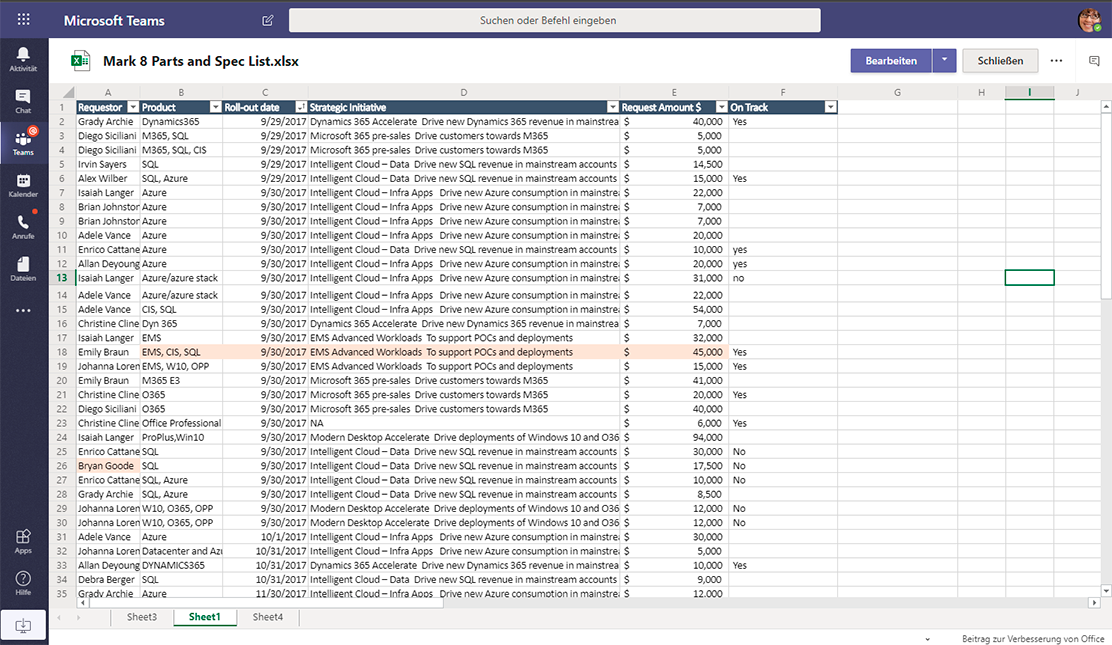1112x645 pixels.
Task: Open Kalender in the left sidebar
Action: (x=23, y=184)
